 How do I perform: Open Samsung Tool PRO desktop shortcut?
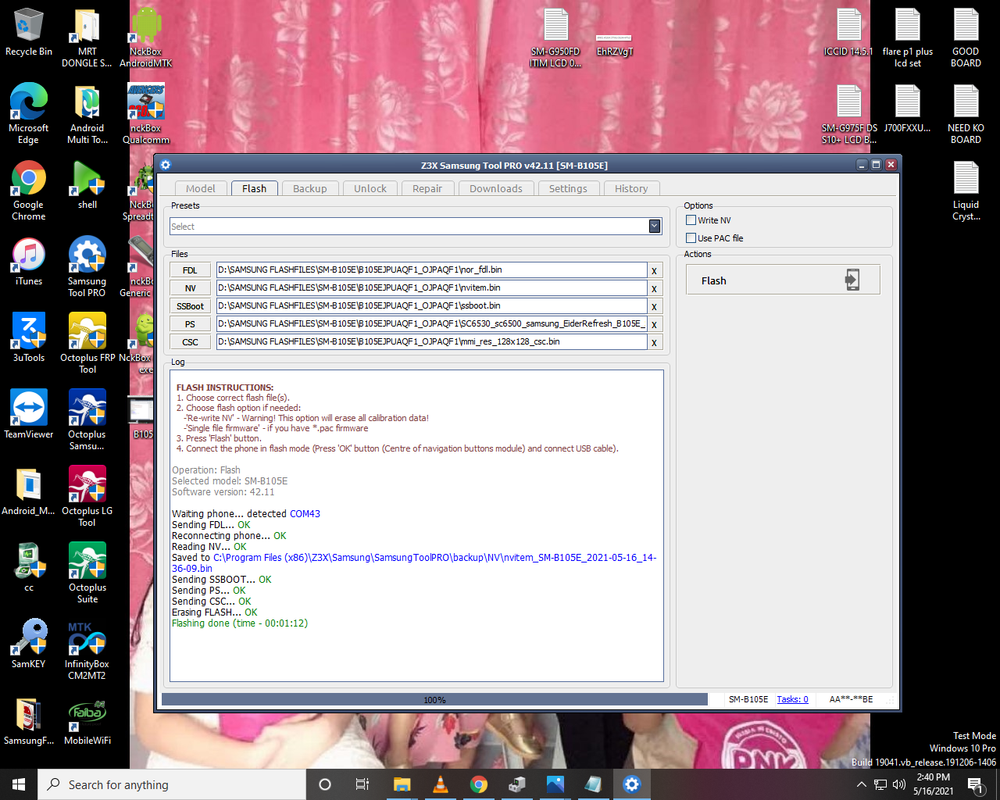[x=87, y=267]
